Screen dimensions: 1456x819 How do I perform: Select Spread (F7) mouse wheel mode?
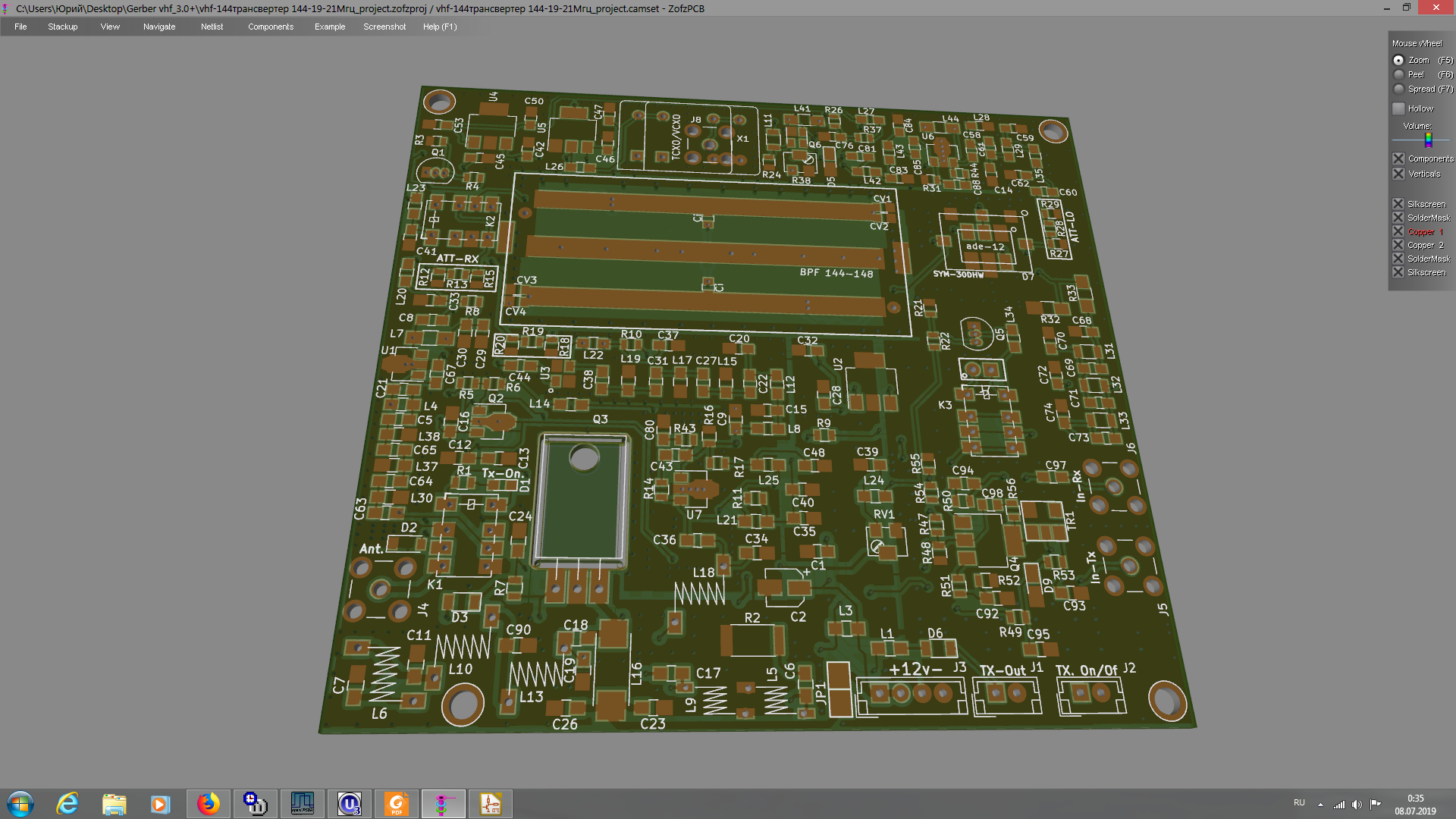coord(1399,89)
